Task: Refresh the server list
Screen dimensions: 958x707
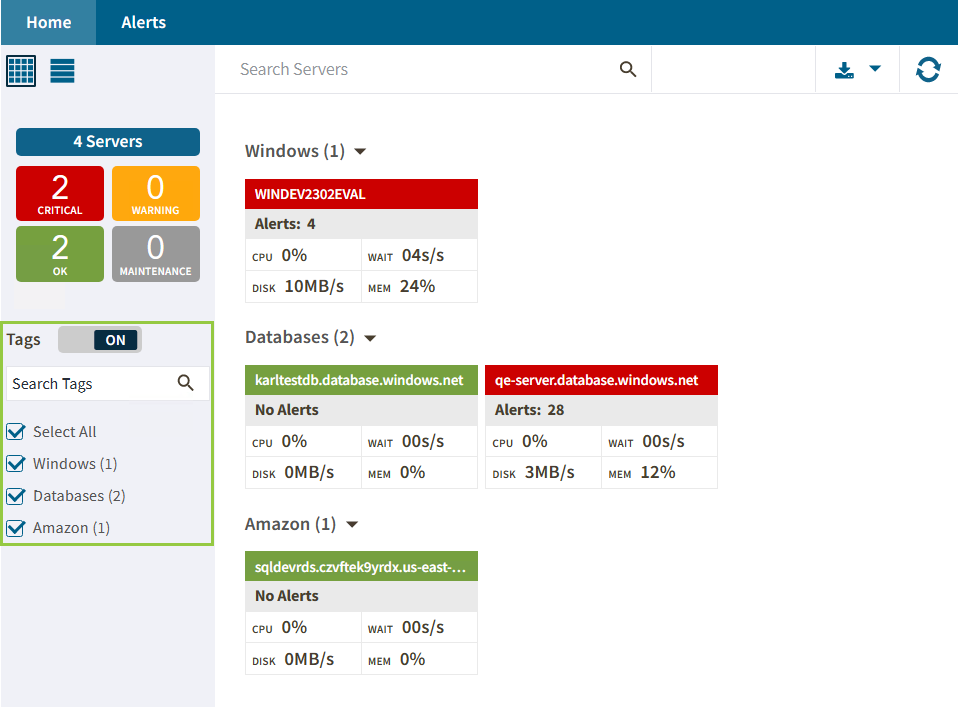Action: click(x=928, y=70)
